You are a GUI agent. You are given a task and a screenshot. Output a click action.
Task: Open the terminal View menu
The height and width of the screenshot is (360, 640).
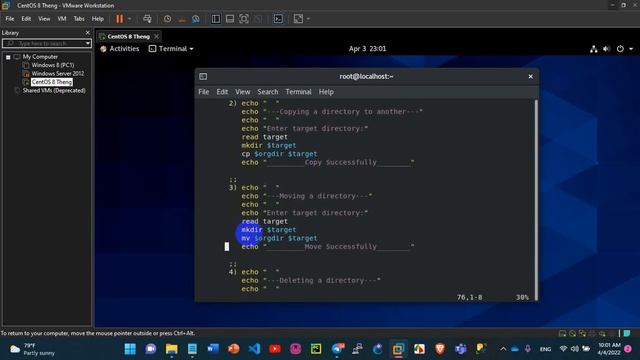[242, 92]
